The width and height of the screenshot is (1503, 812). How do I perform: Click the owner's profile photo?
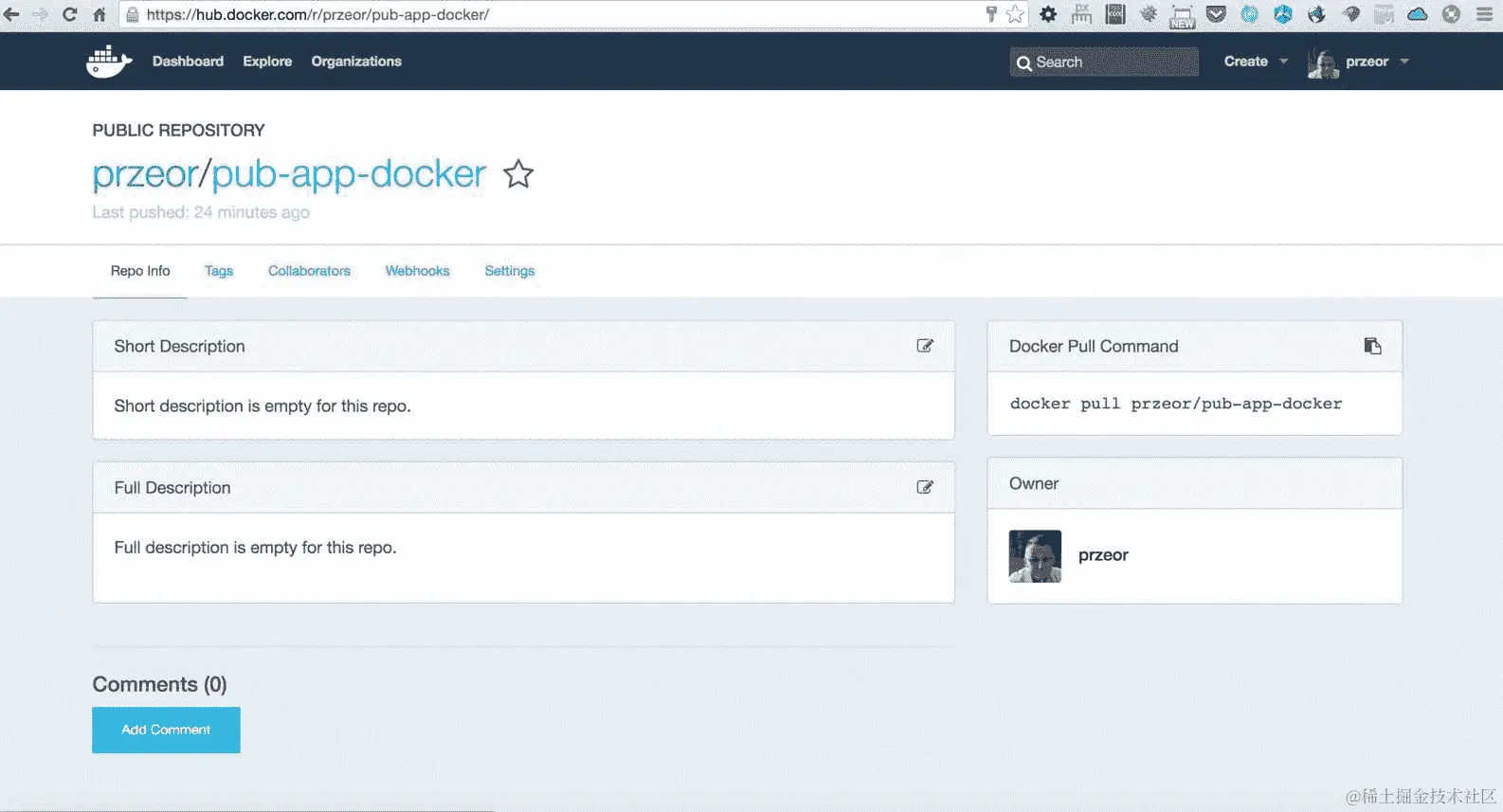(1035, 556)
